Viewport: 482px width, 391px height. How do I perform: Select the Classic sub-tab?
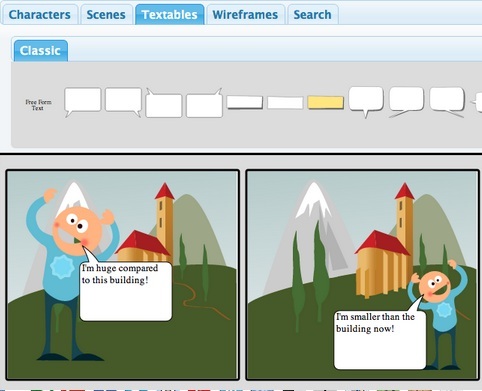[x=40, y=51]
